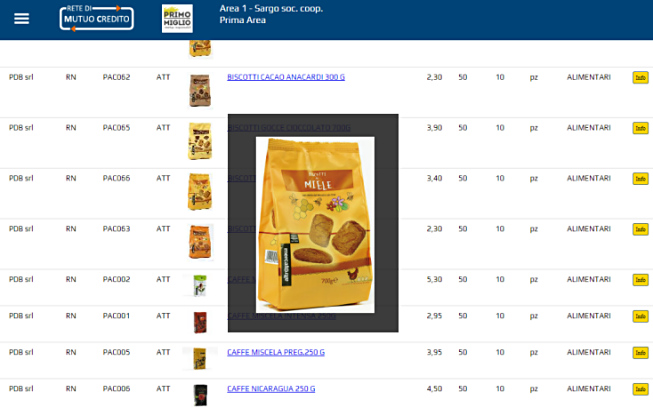This screenshot has height=408, width=653.
Task: Open the hamburger navigation menu
Action: (x=21, y=19)
